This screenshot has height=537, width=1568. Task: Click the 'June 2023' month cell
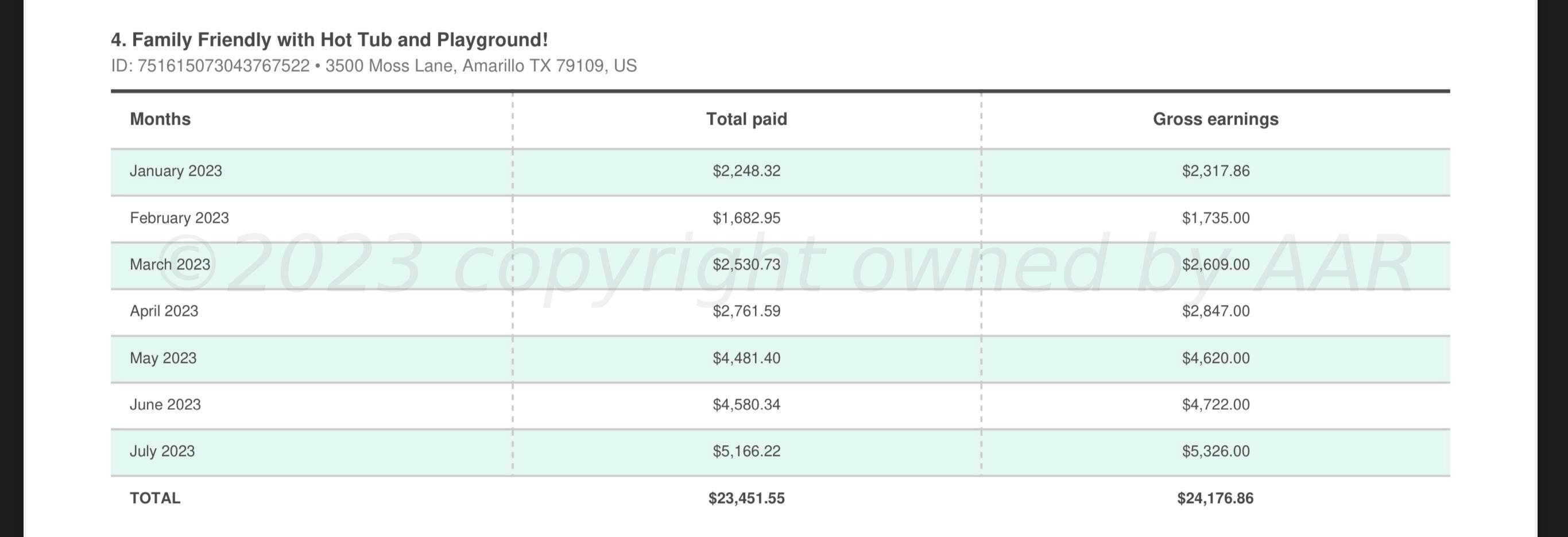165,405
